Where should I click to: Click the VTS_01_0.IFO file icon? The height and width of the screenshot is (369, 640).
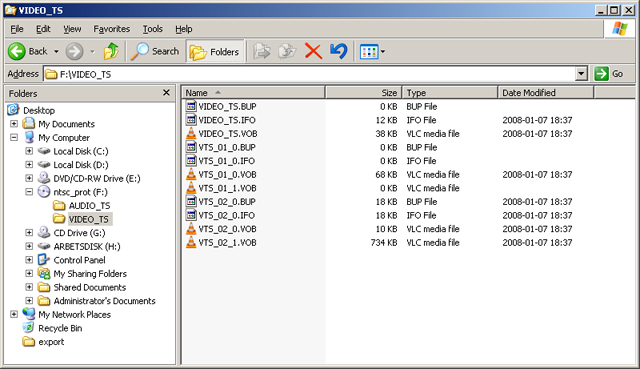point(191,161)
